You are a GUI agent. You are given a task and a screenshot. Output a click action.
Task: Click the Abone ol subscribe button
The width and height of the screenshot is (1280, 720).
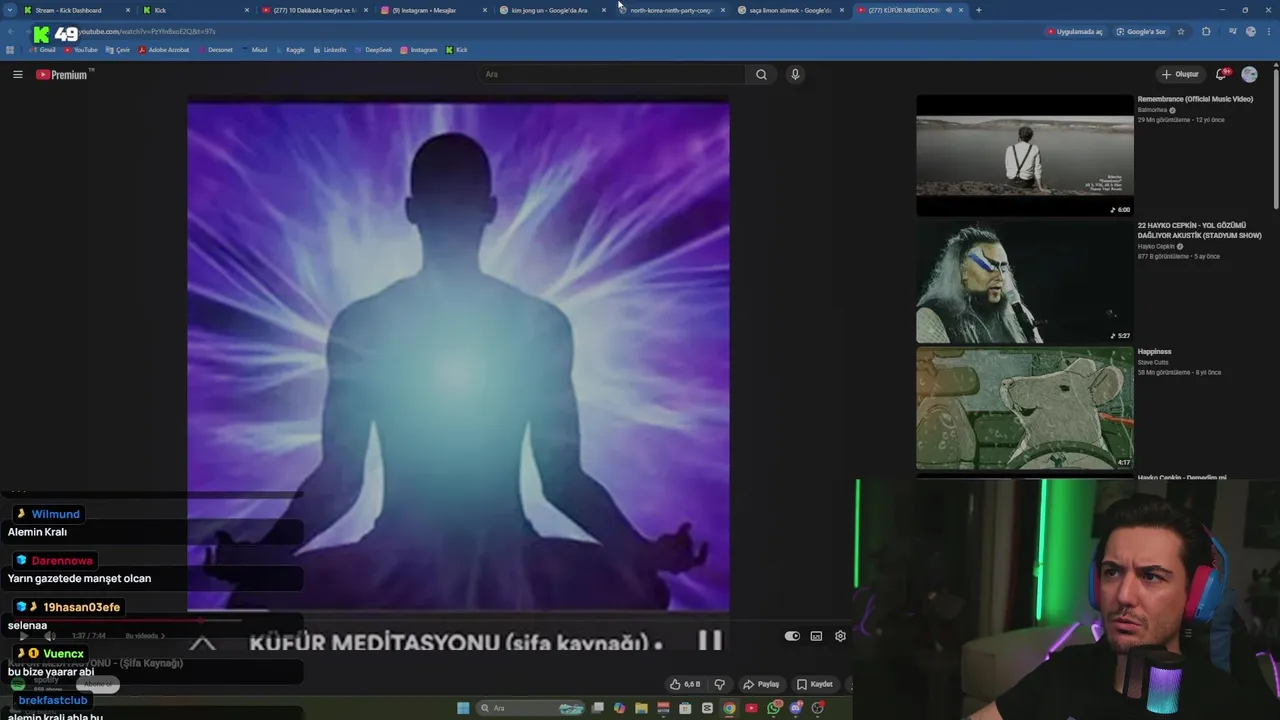click(x=98, y=684)
